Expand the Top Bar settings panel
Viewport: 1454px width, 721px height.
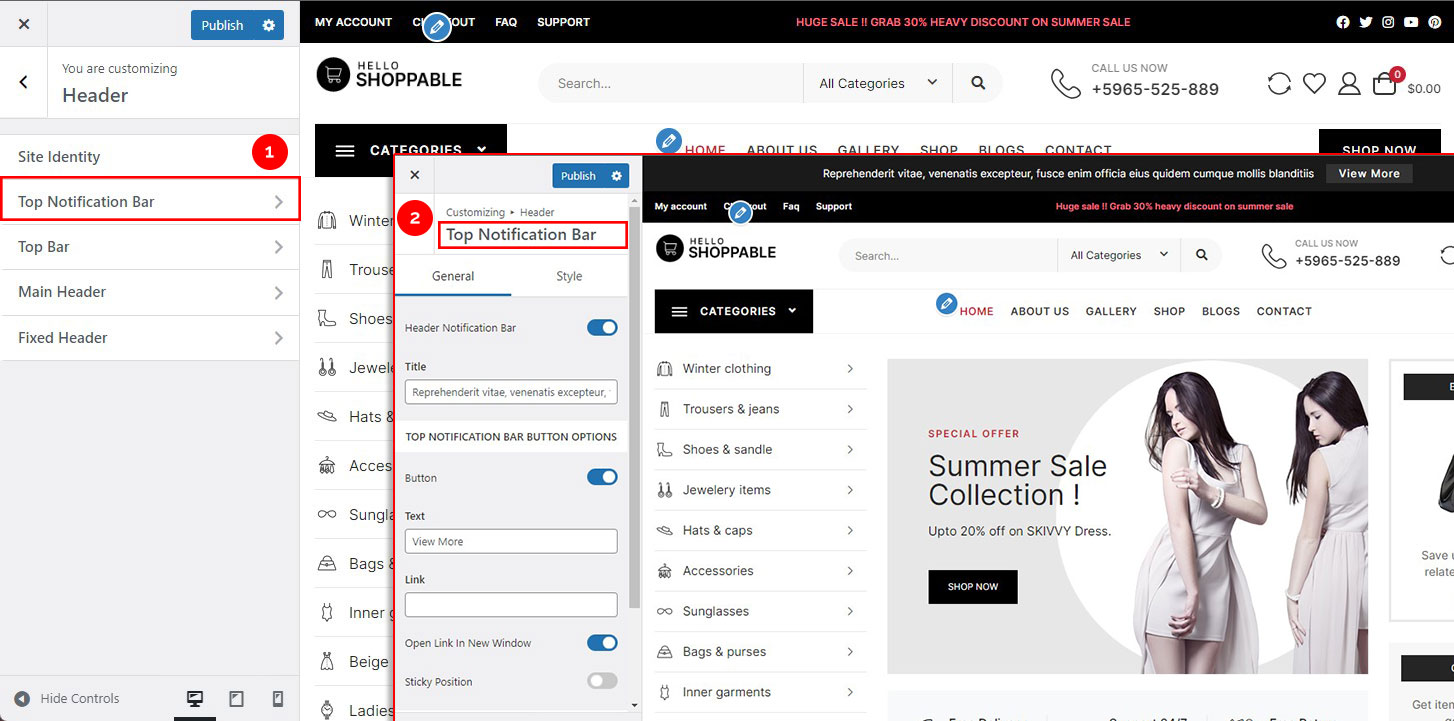tap(150, 246)
